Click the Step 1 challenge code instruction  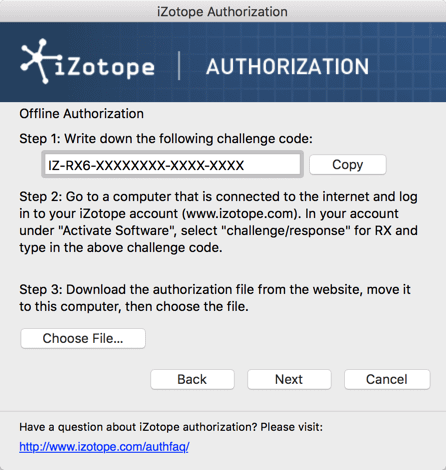tap(166, 139)
